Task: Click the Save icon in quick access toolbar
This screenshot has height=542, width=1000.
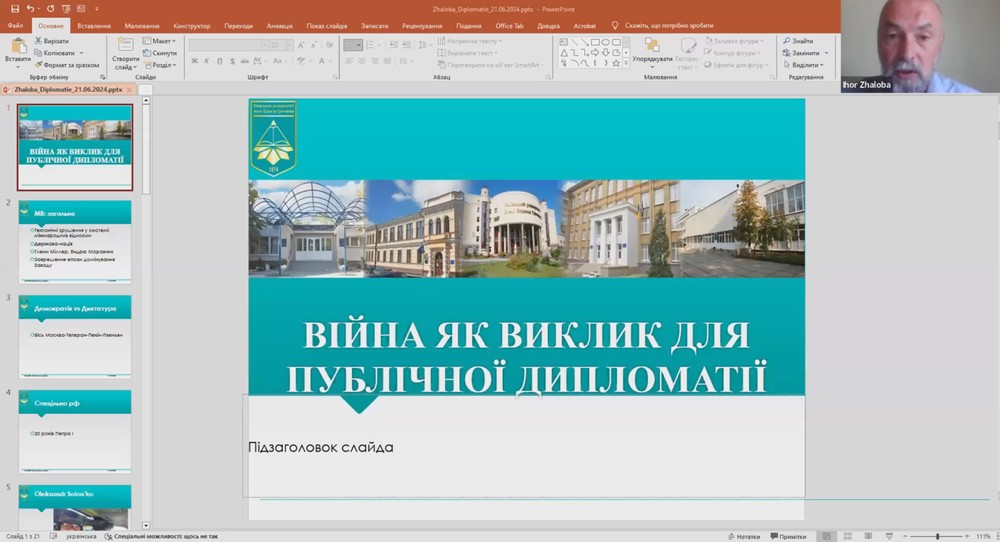Action: (x=15, y=9)
